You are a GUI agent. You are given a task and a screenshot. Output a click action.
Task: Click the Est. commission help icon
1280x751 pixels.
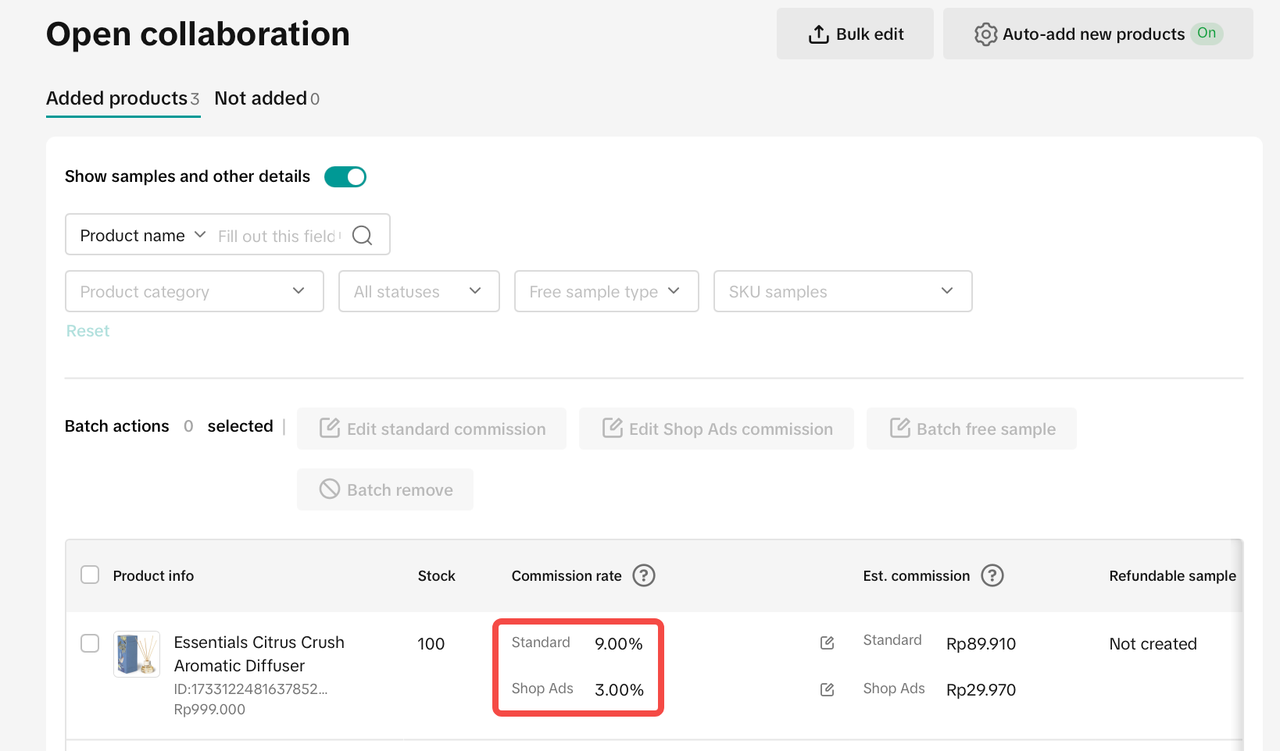991,576
